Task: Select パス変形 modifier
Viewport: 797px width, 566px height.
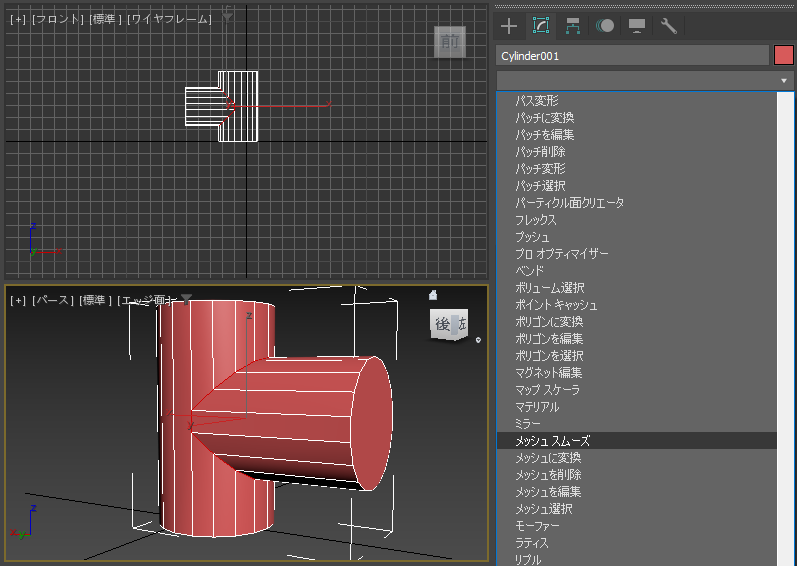Action: pyautogui.click(x=636, y=101)
